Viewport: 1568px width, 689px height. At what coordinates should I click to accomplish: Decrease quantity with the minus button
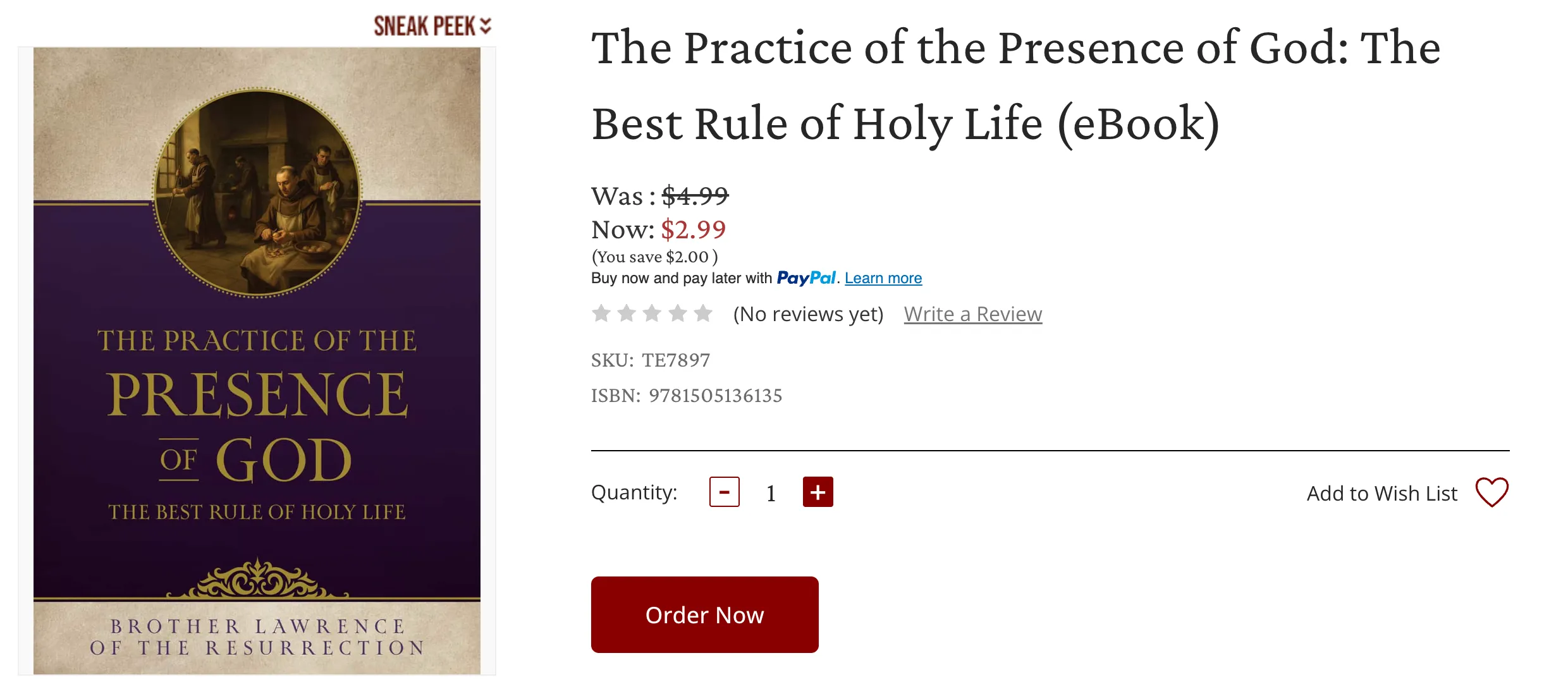[724, 492]
